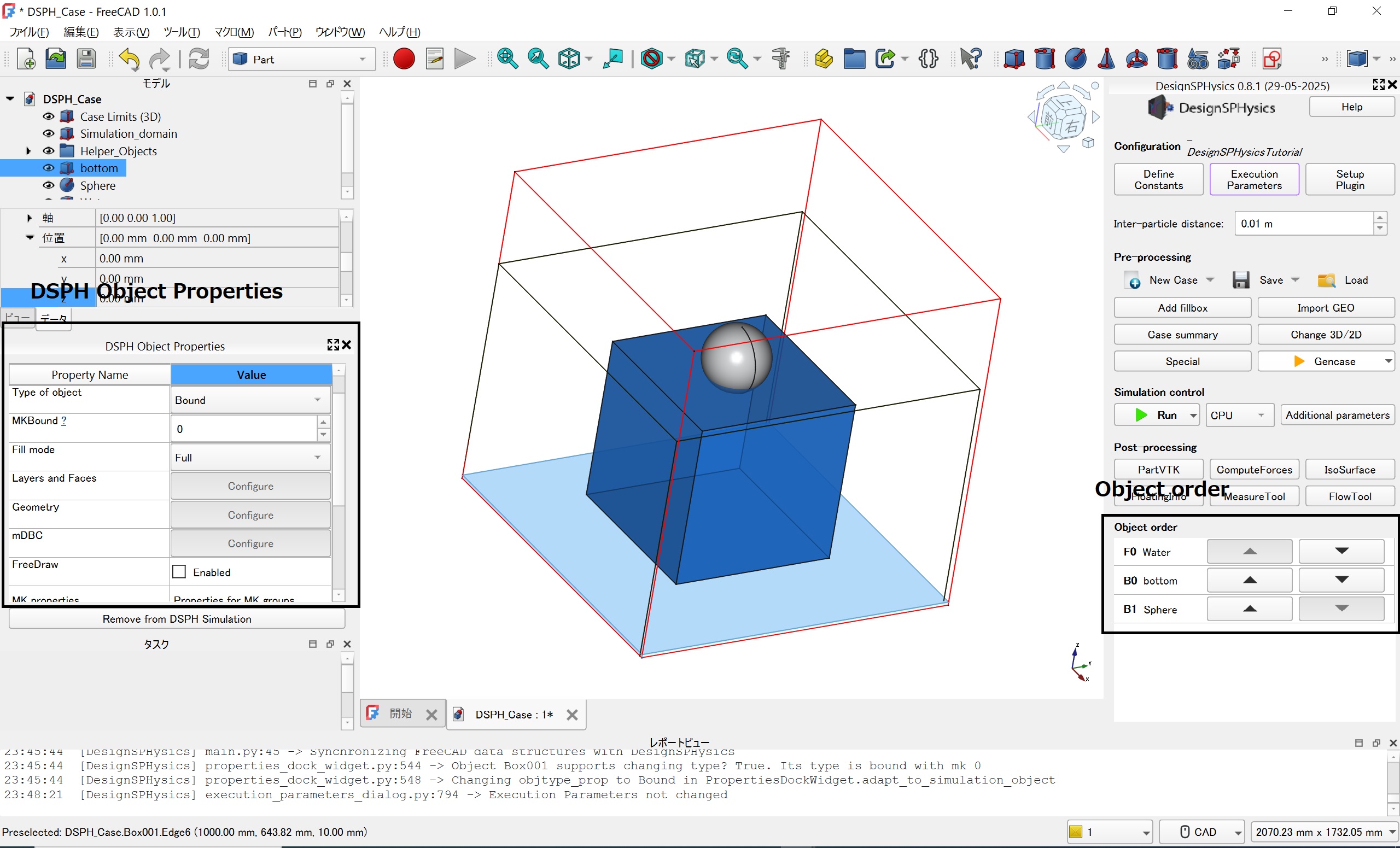Screen dimensions: 1400x848
Task: Click the Define Constants button
Action: coord(1158,179)
